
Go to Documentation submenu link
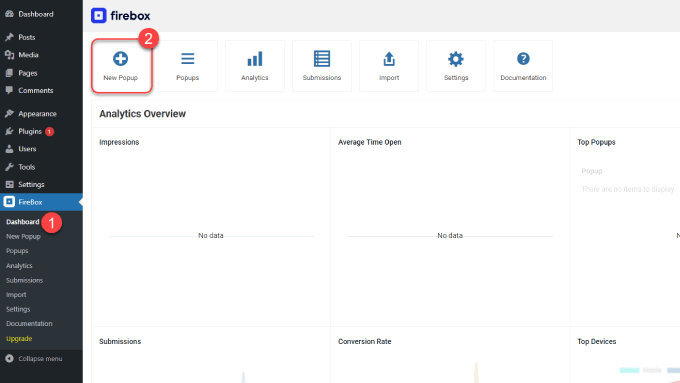coord(29,324)
